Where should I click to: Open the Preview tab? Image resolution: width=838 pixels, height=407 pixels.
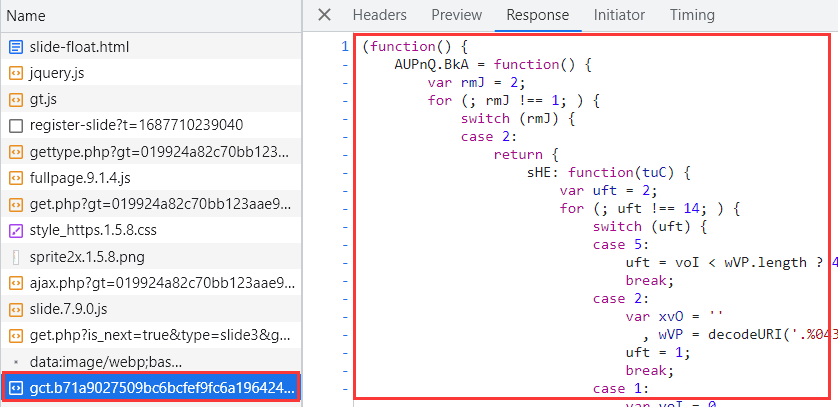click(456, 15)
